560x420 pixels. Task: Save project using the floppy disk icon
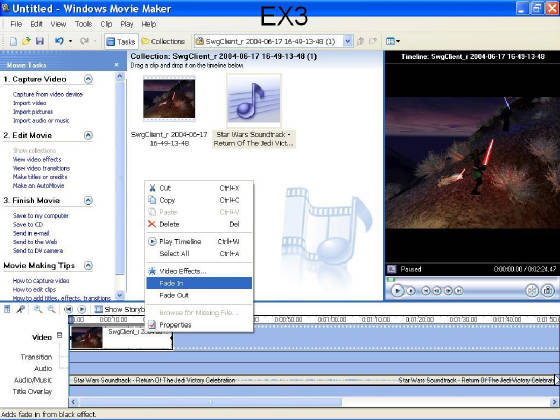tap(40, 41)
